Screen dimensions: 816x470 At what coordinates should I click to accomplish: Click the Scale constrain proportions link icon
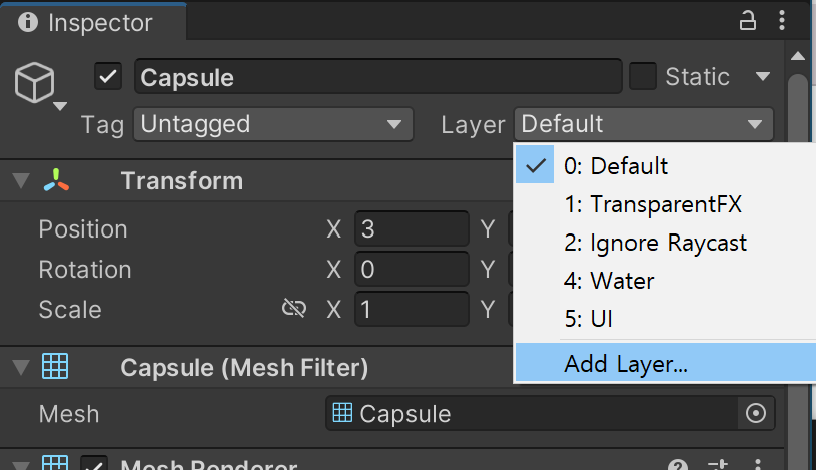[293, 309]
